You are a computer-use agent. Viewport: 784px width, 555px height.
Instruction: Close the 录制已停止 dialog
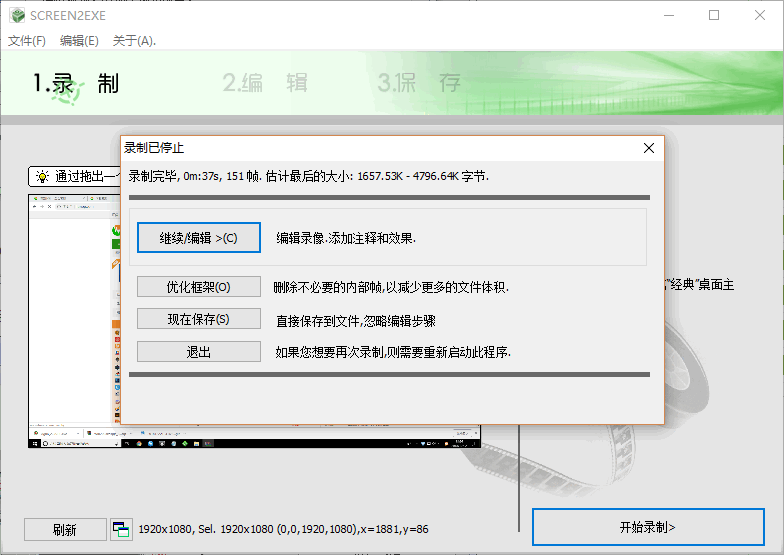click(x=648, y=148)
